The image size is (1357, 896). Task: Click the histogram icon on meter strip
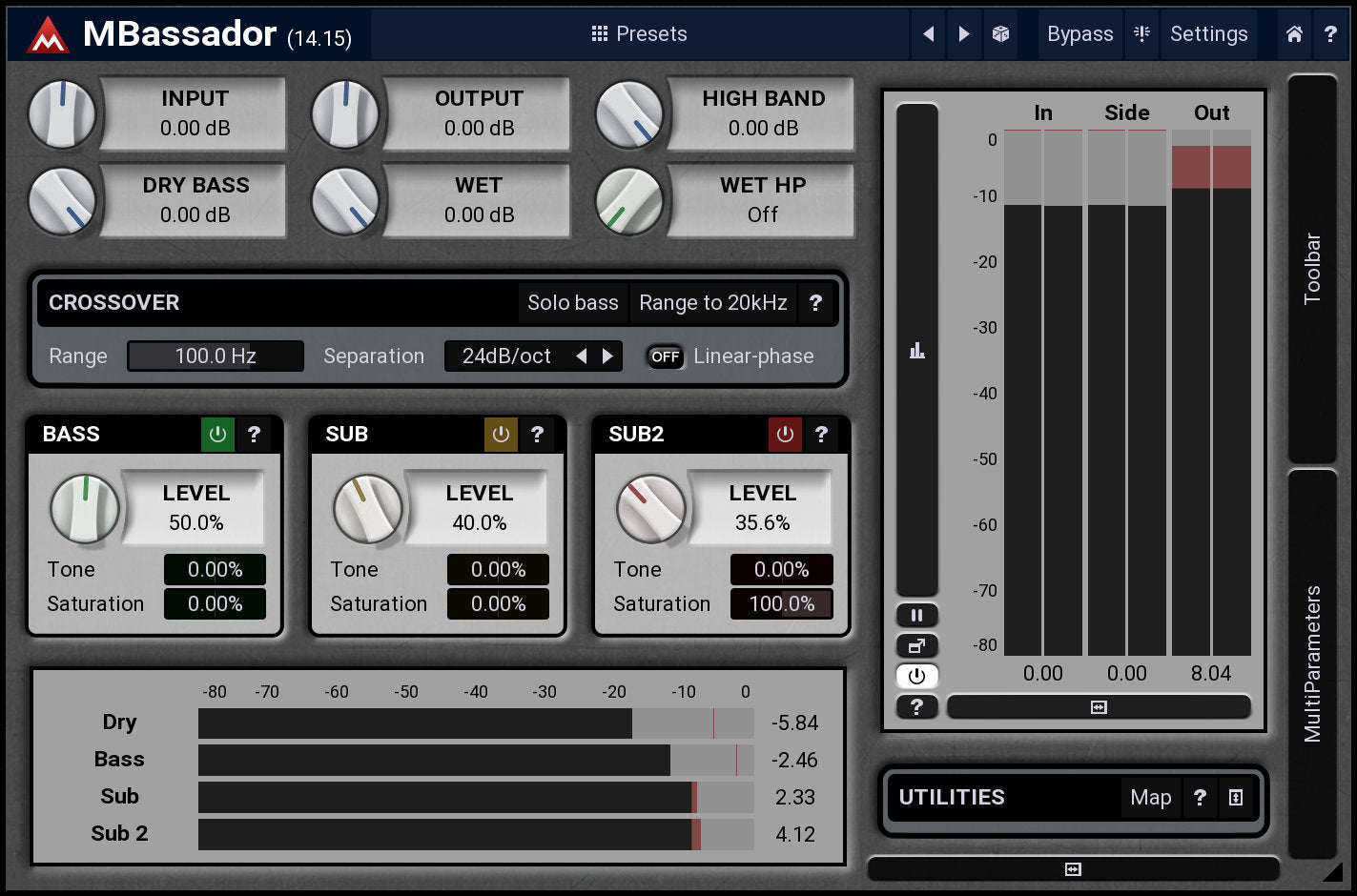pos(916,351)
